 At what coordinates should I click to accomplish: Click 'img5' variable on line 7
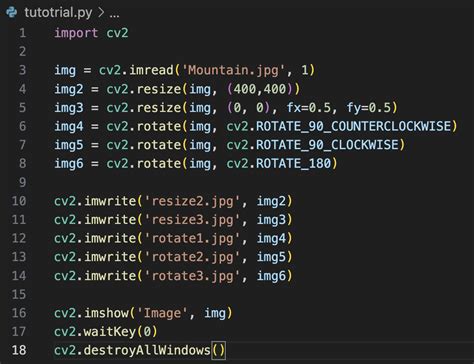click(69, 145)
